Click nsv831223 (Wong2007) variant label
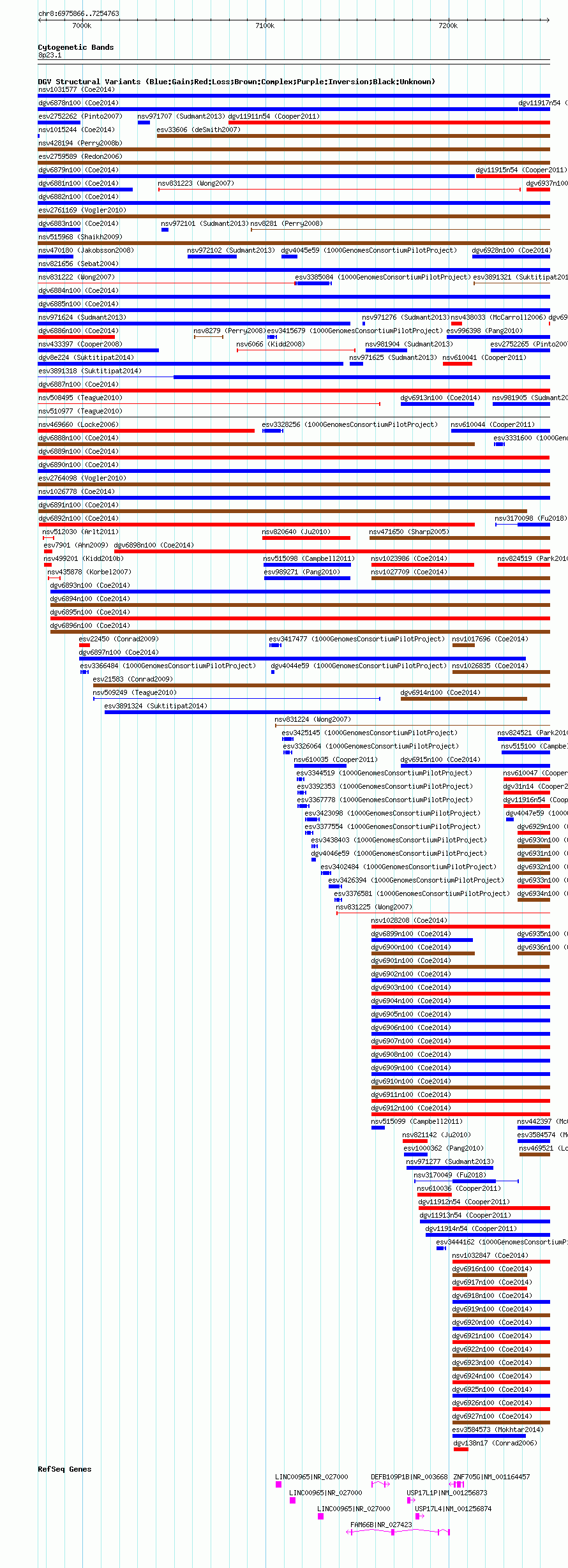Image resolution: width=568 pixels, height=1568 pixels. (196, 183)
